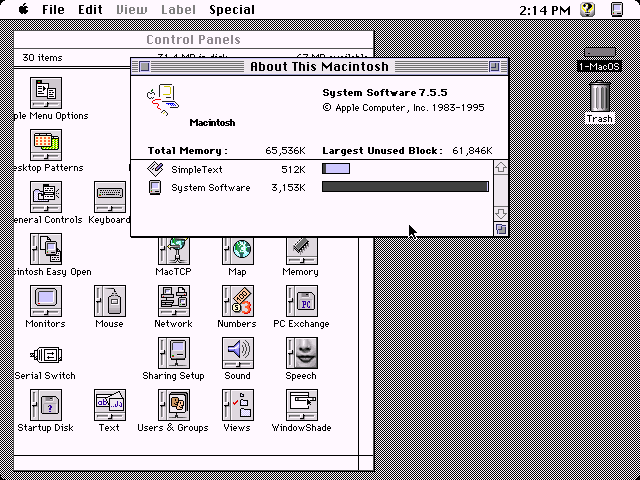Screen dimensions: 640x480
Task: Select the Monitors control panel icon
Action: click(x=46, y=301)
